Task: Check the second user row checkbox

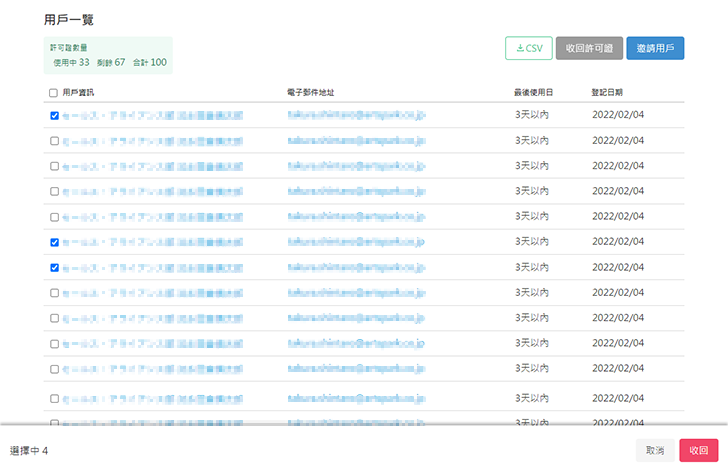Action: 54,141
